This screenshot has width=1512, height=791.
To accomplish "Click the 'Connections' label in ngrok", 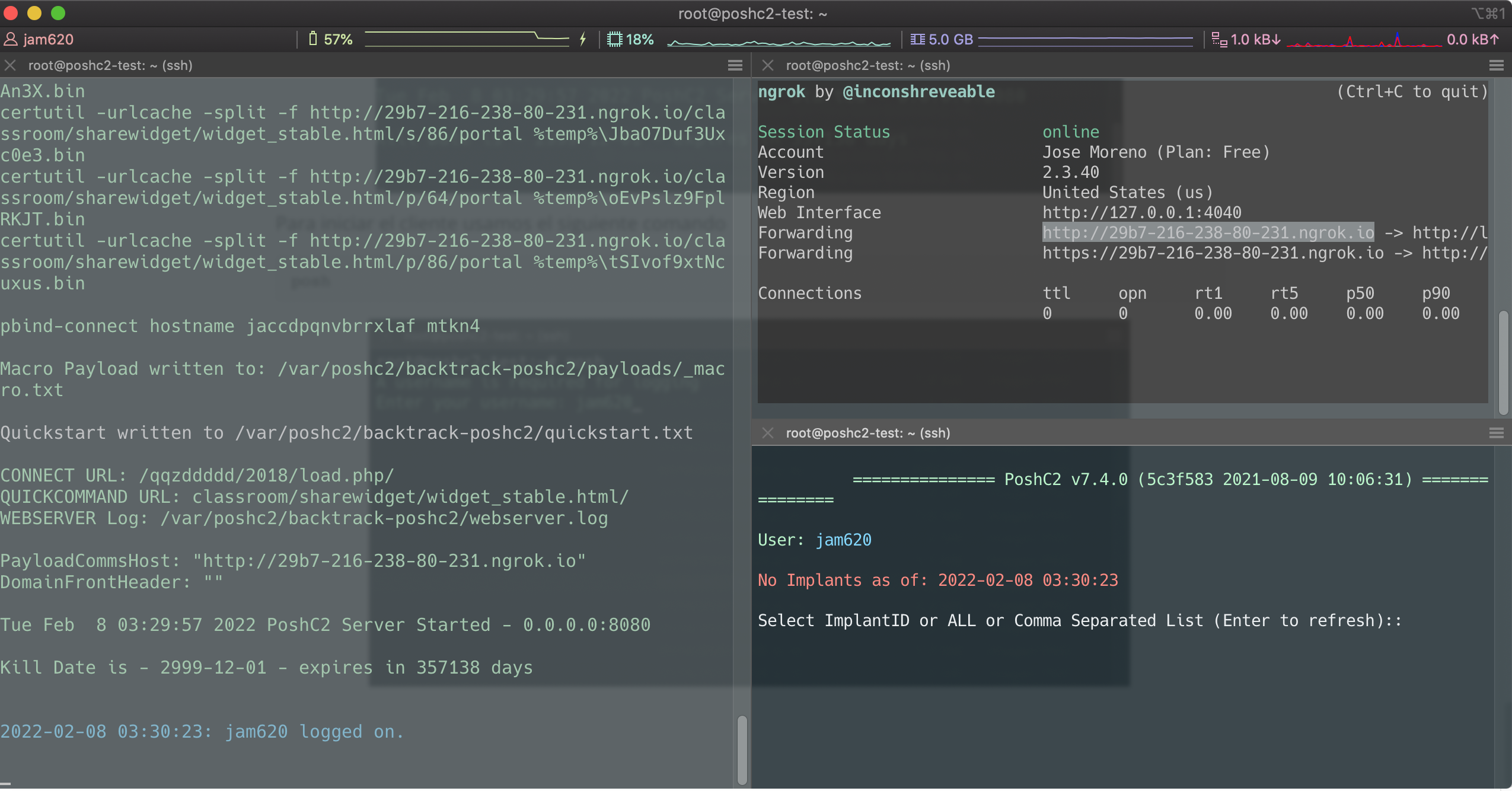I will click(x=810, y=293).
